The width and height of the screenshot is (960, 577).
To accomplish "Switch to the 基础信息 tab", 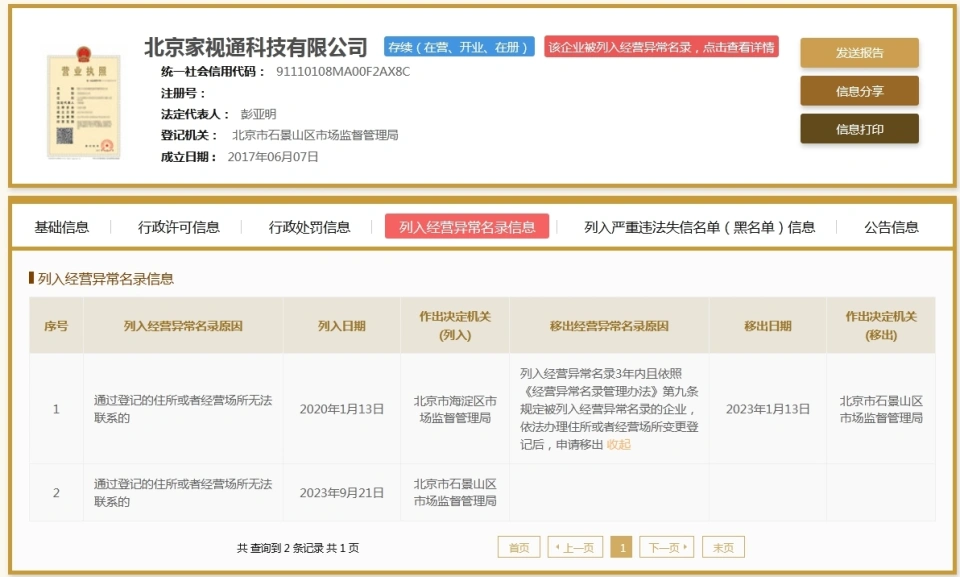I will point(61,227).
